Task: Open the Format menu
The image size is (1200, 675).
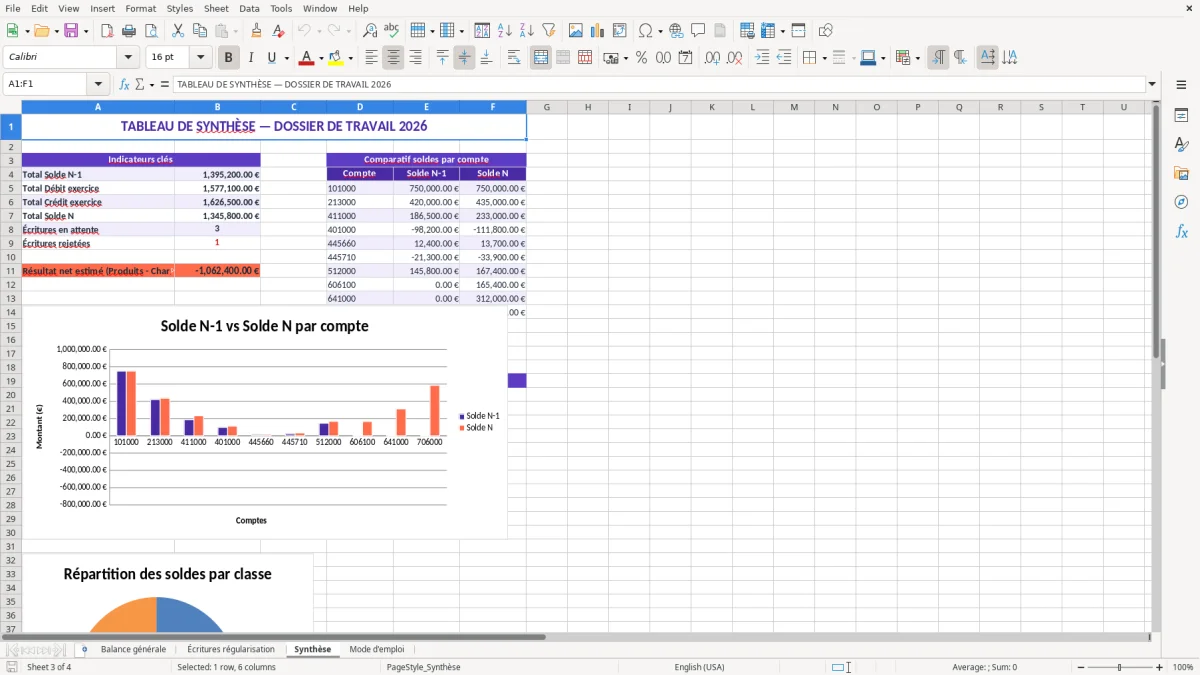Action: click(140, 8)
